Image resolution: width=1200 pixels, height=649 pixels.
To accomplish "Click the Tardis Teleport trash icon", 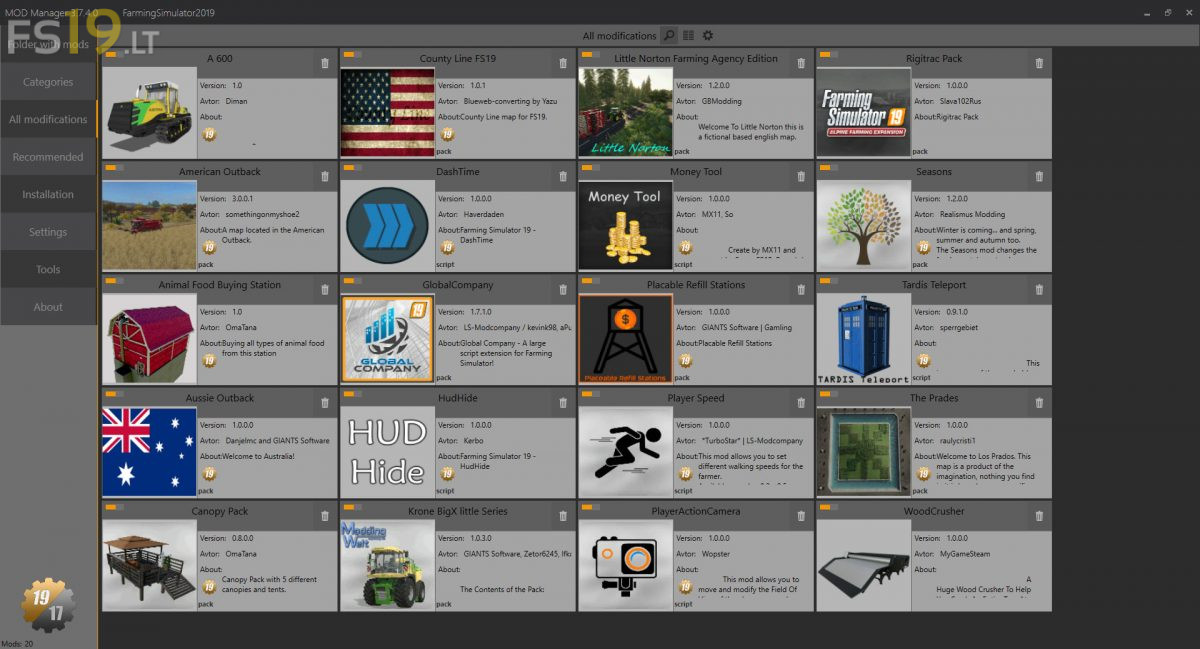I will tap(1039, 289).
